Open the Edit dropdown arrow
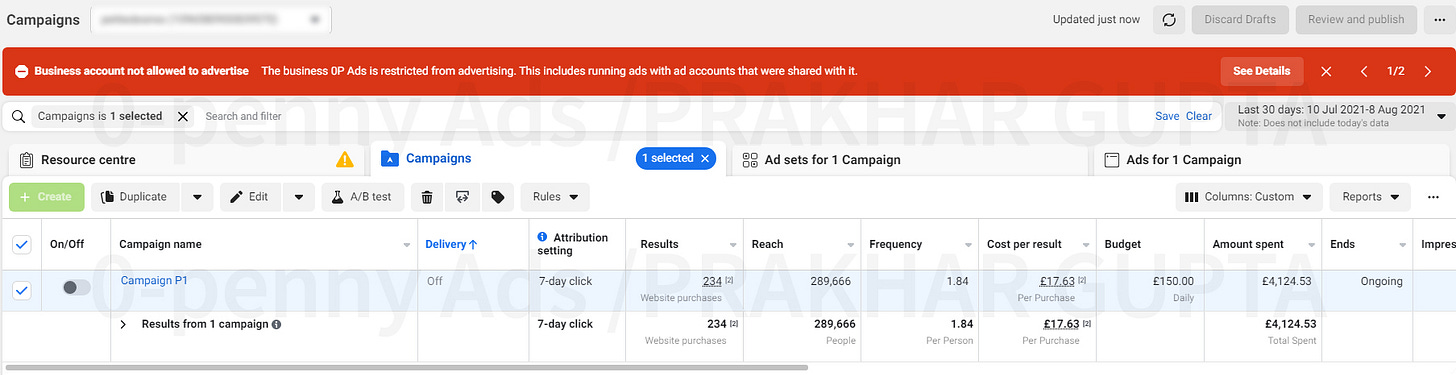Screen dimensions: 1456x375 (299, 197)
